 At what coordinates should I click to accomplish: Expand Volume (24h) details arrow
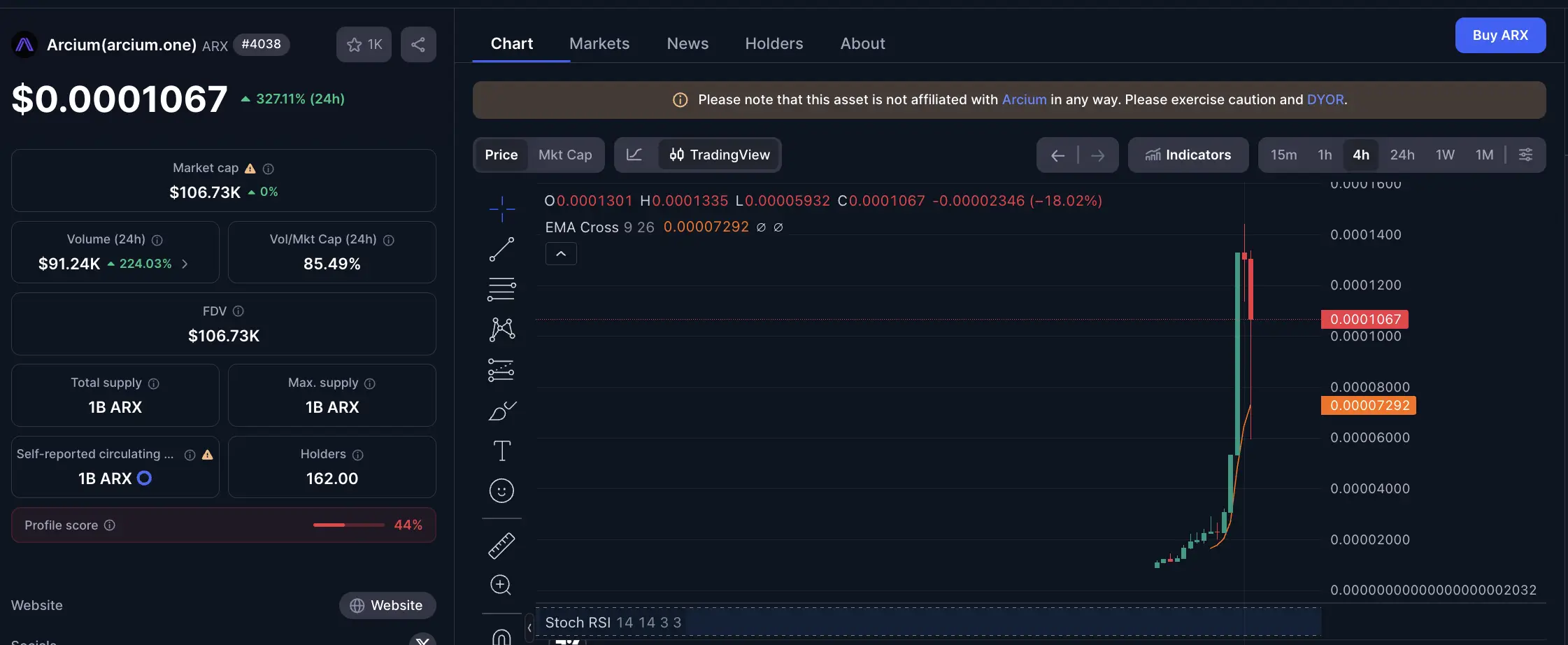click(185, 264)
